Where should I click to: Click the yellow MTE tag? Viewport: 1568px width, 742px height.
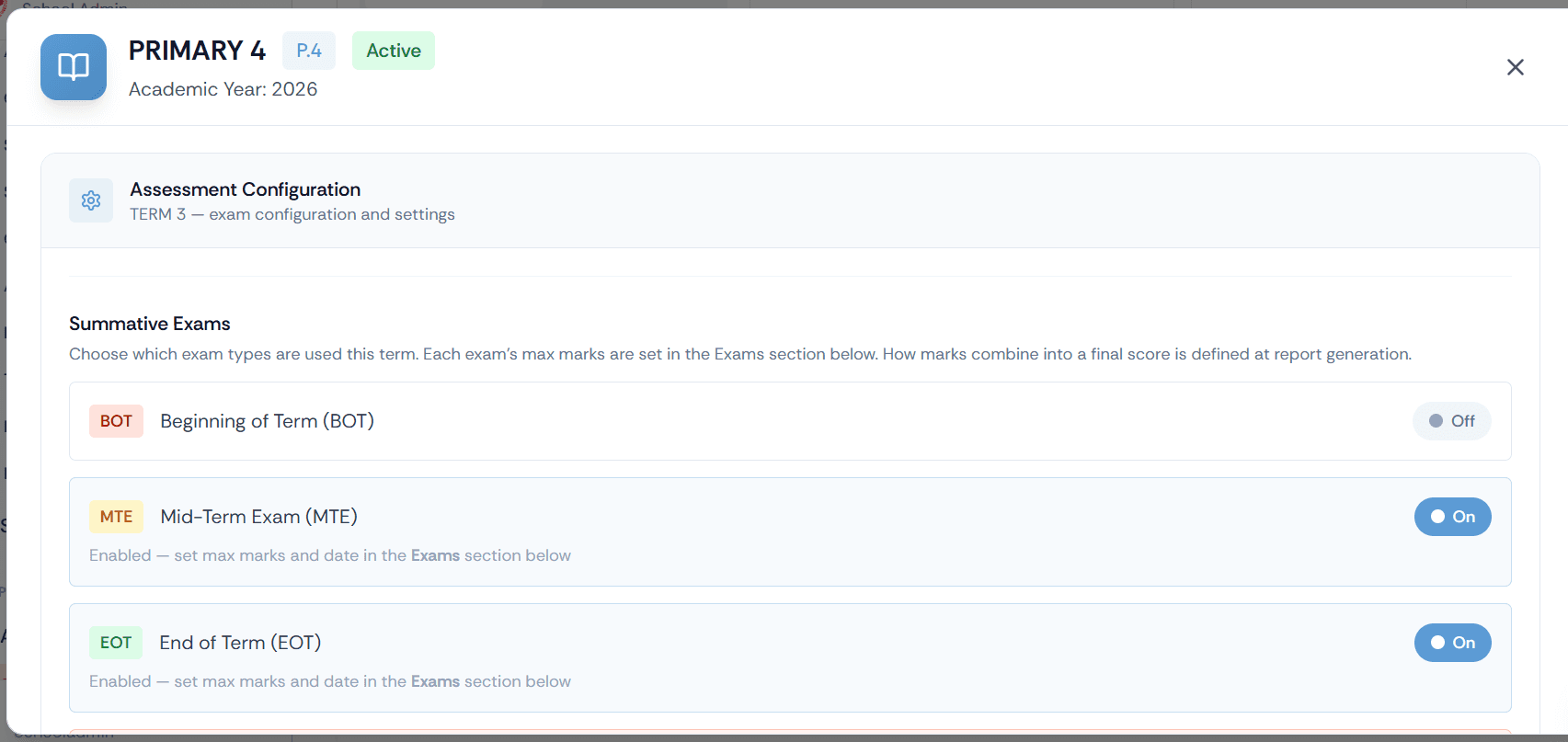tap(116, 517)
